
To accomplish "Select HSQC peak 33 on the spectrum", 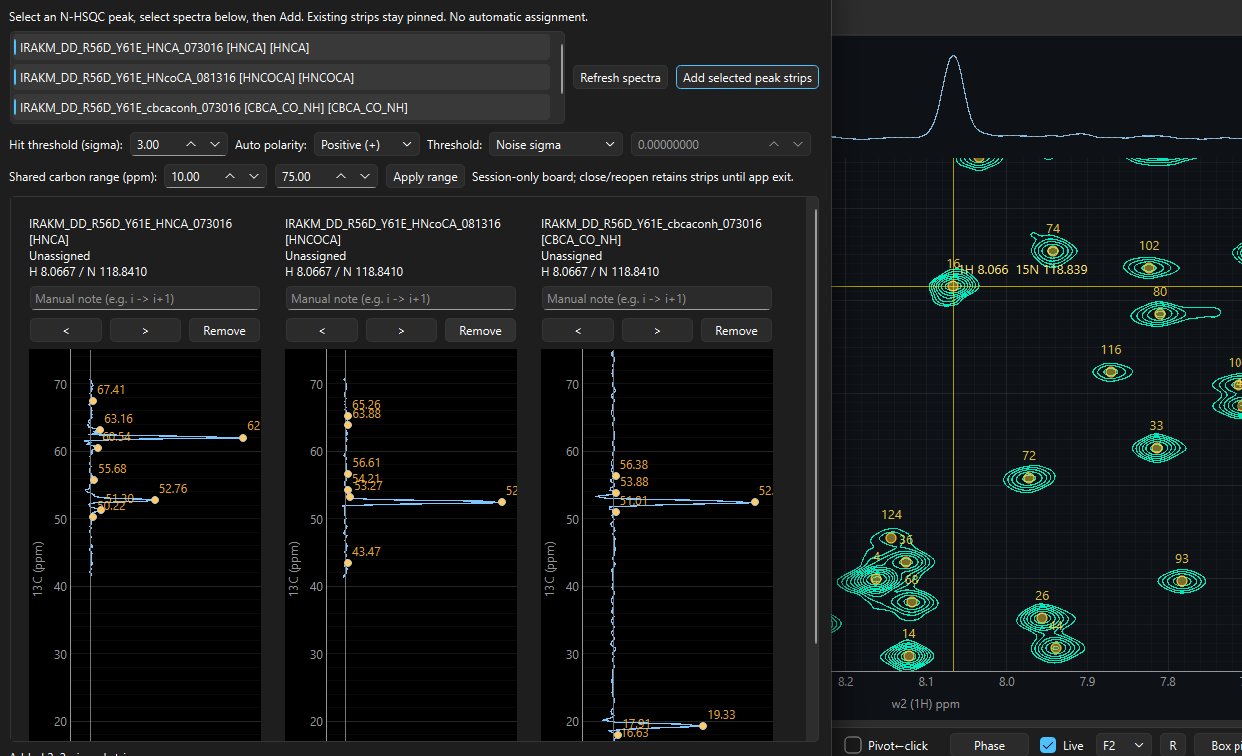I will 1157,448.
